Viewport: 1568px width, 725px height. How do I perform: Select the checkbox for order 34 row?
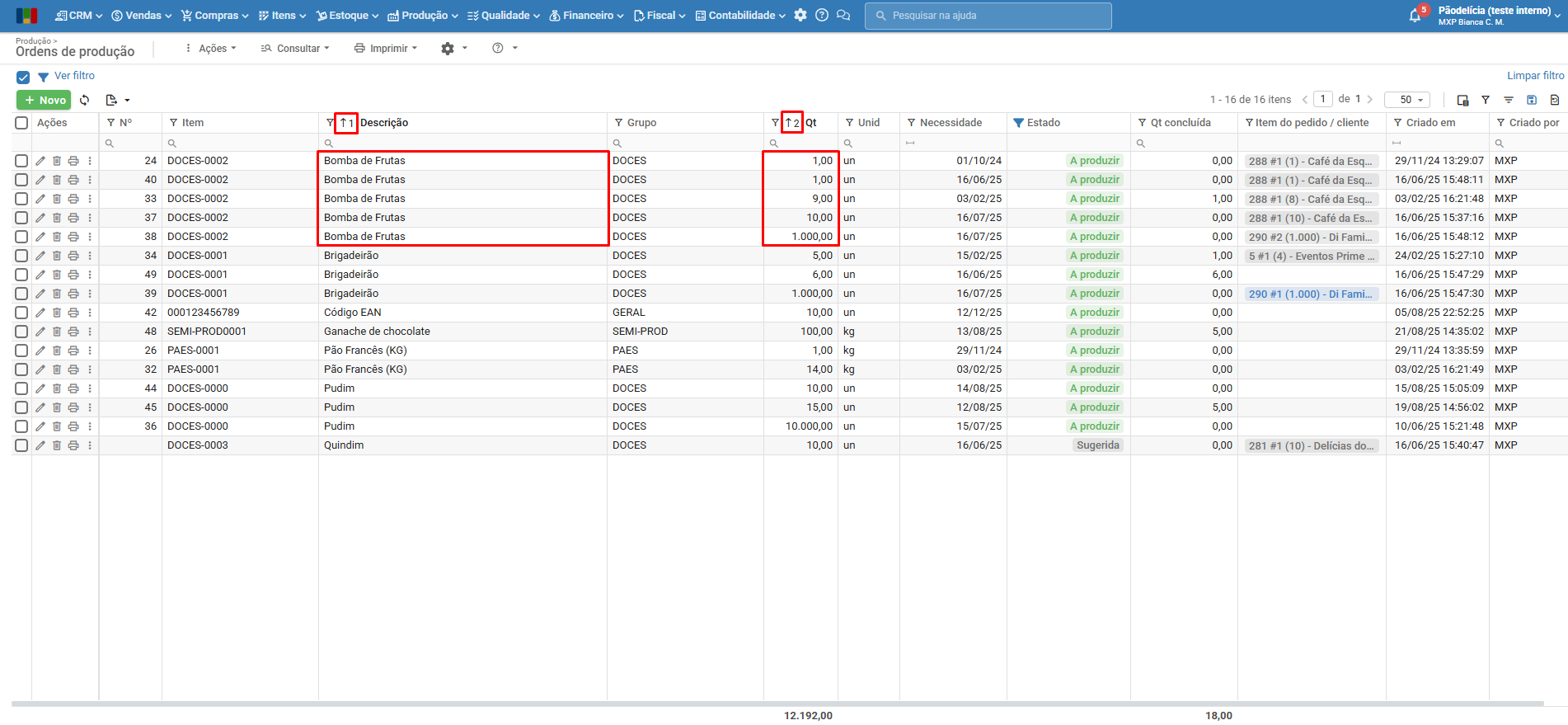21,256
